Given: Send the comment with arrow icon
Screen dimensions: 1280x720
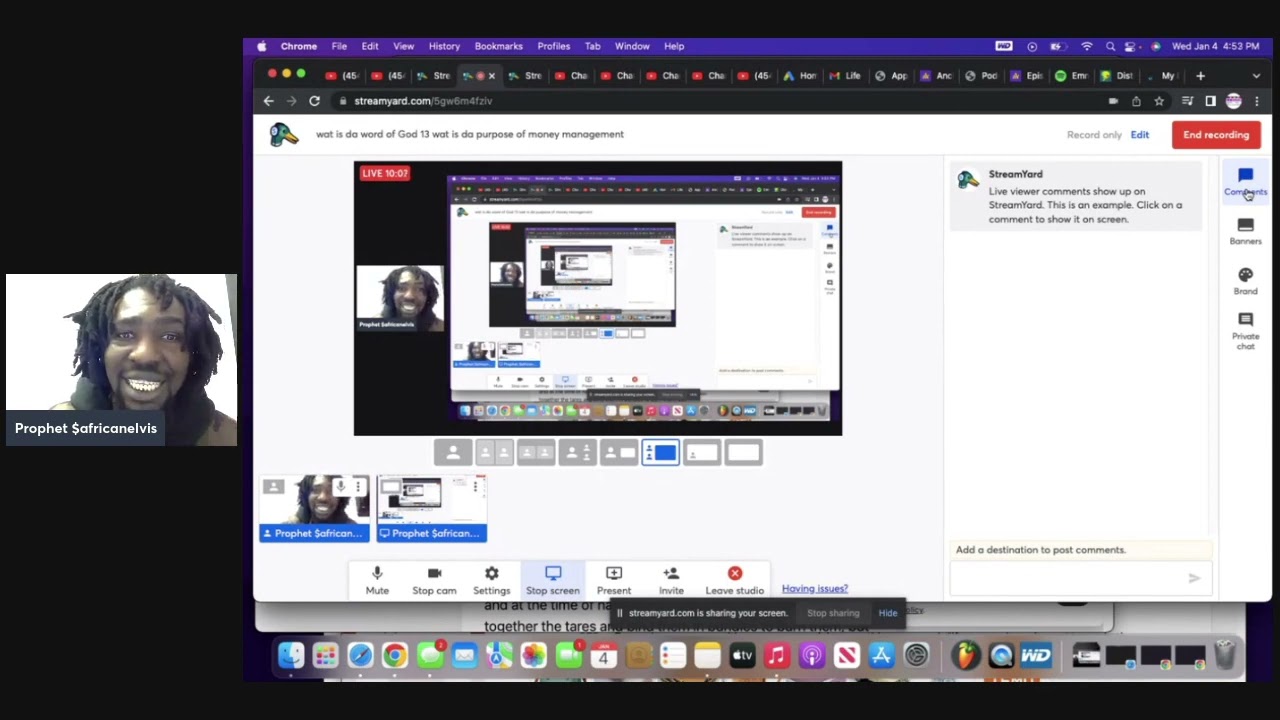Looking at the screenshot, I should 1194,578.
